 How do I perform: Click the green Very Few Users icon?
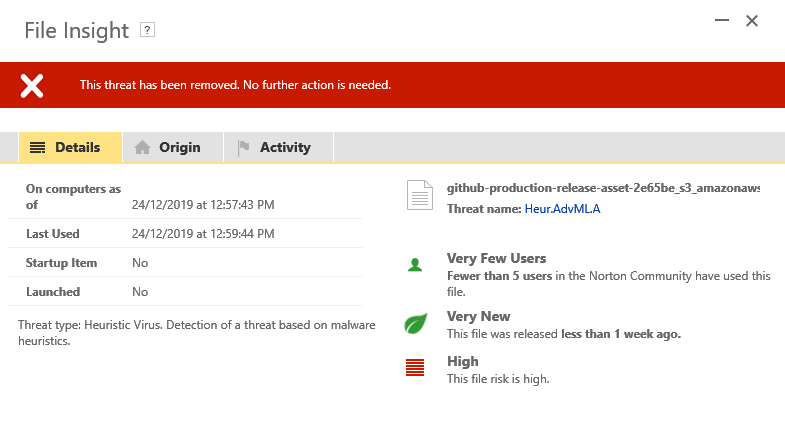pyautogui.click(x=415, y=266)
